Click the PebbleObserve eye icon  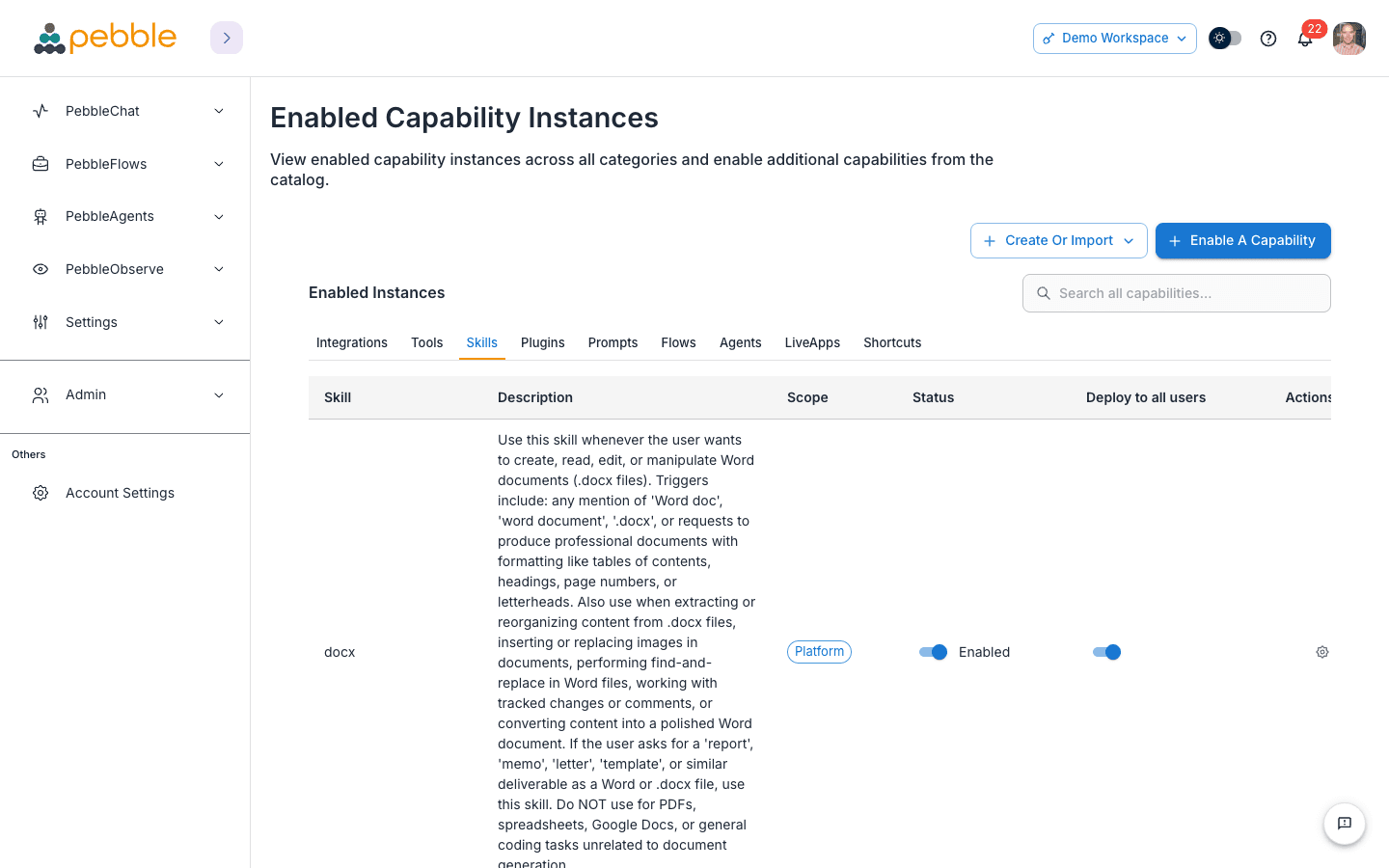click(41, 269)
